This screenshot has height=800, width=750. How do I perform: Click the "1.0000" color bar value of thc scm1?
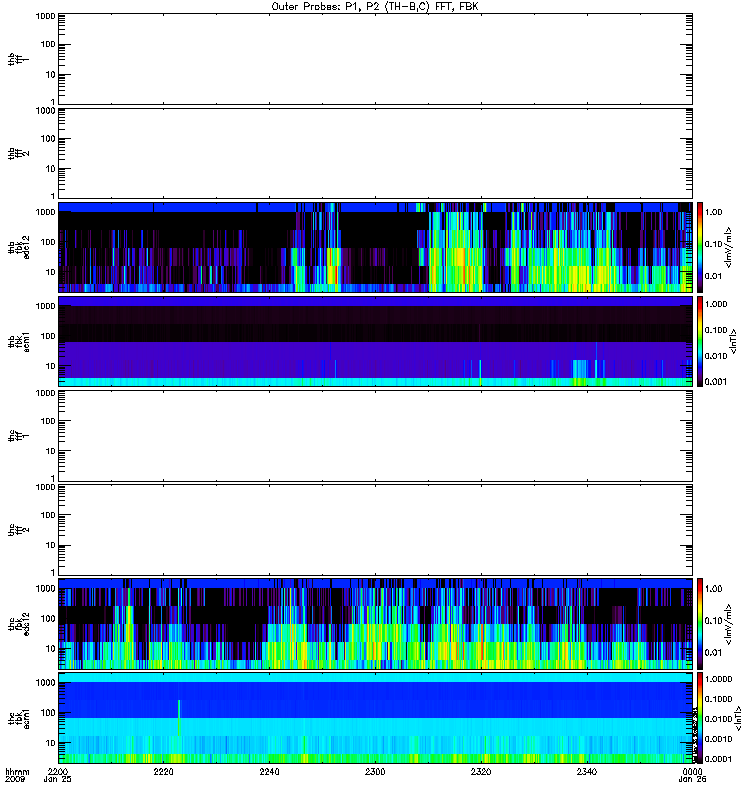pos(718,679)
